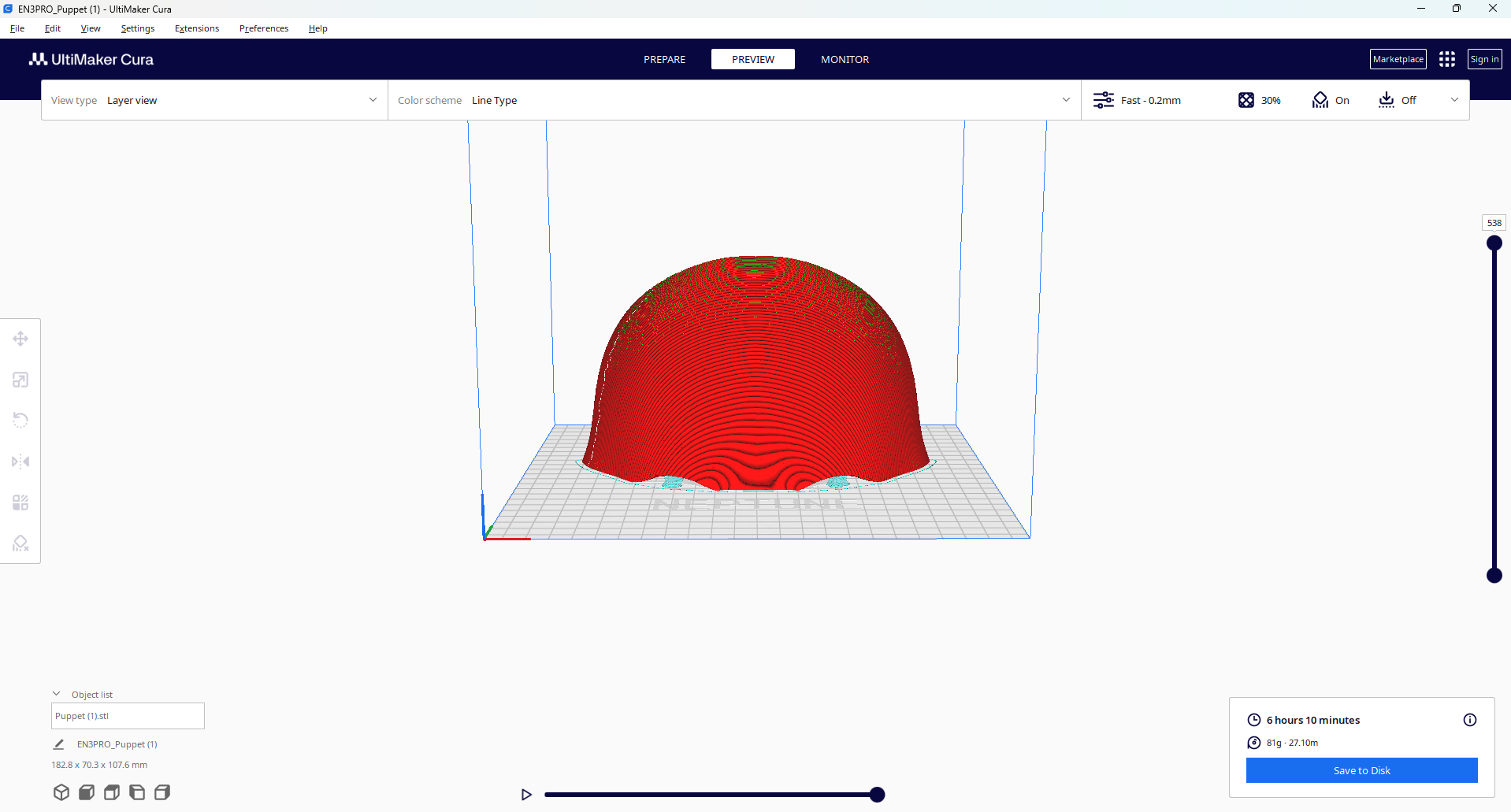
Task: Open the Marketplace
Action: tap(1398, 59)
